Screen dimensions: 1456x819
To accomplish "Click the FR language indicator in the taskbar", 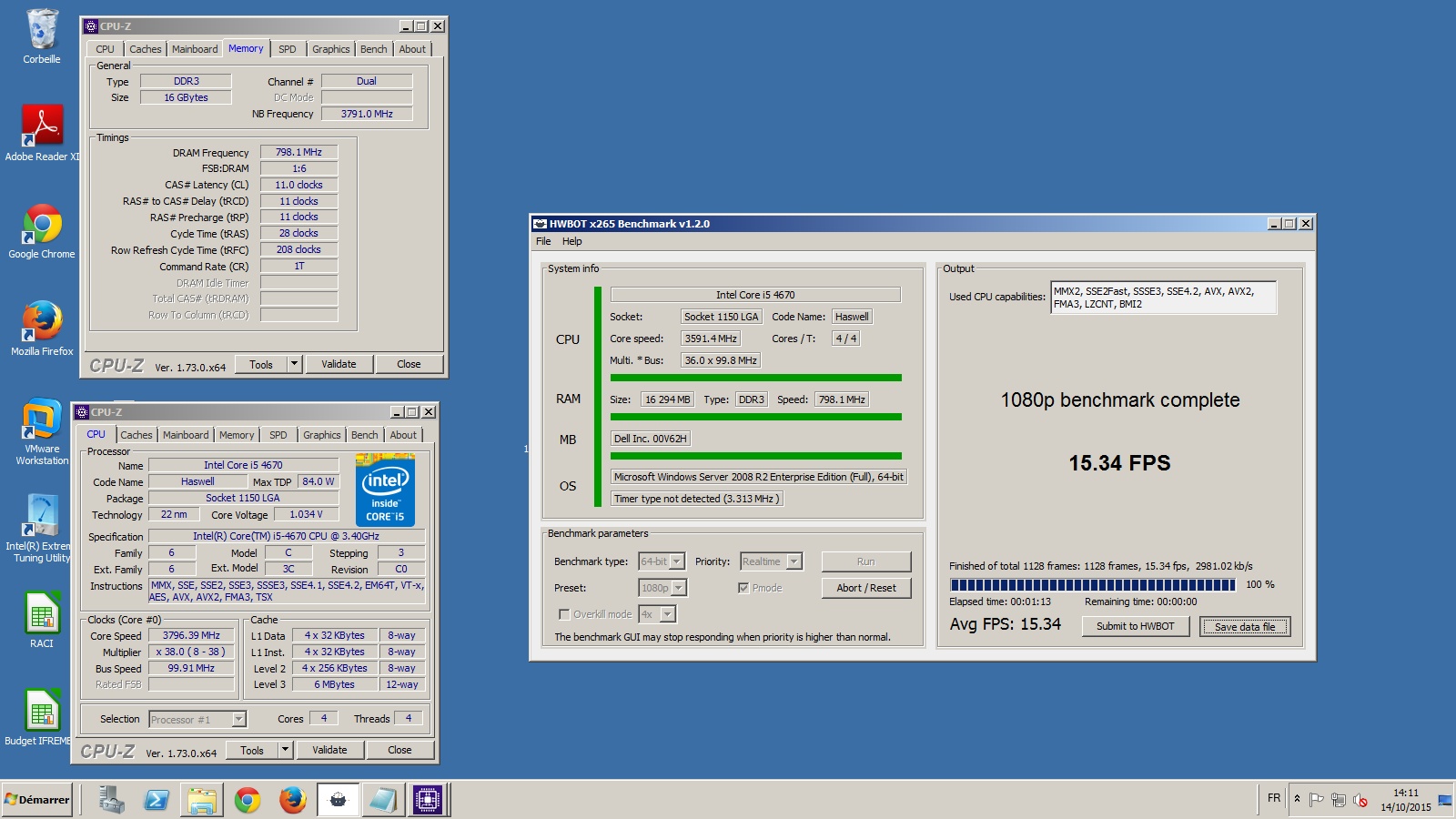I will pos(1274,799).
